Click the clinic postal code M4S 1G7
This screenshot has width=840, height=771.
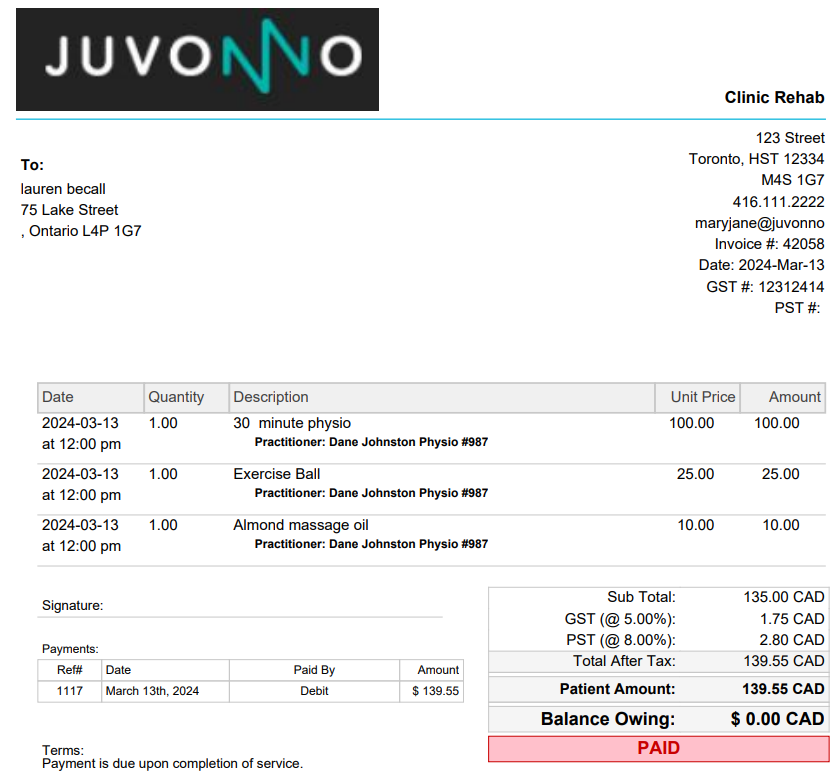(x=792, y=180)
